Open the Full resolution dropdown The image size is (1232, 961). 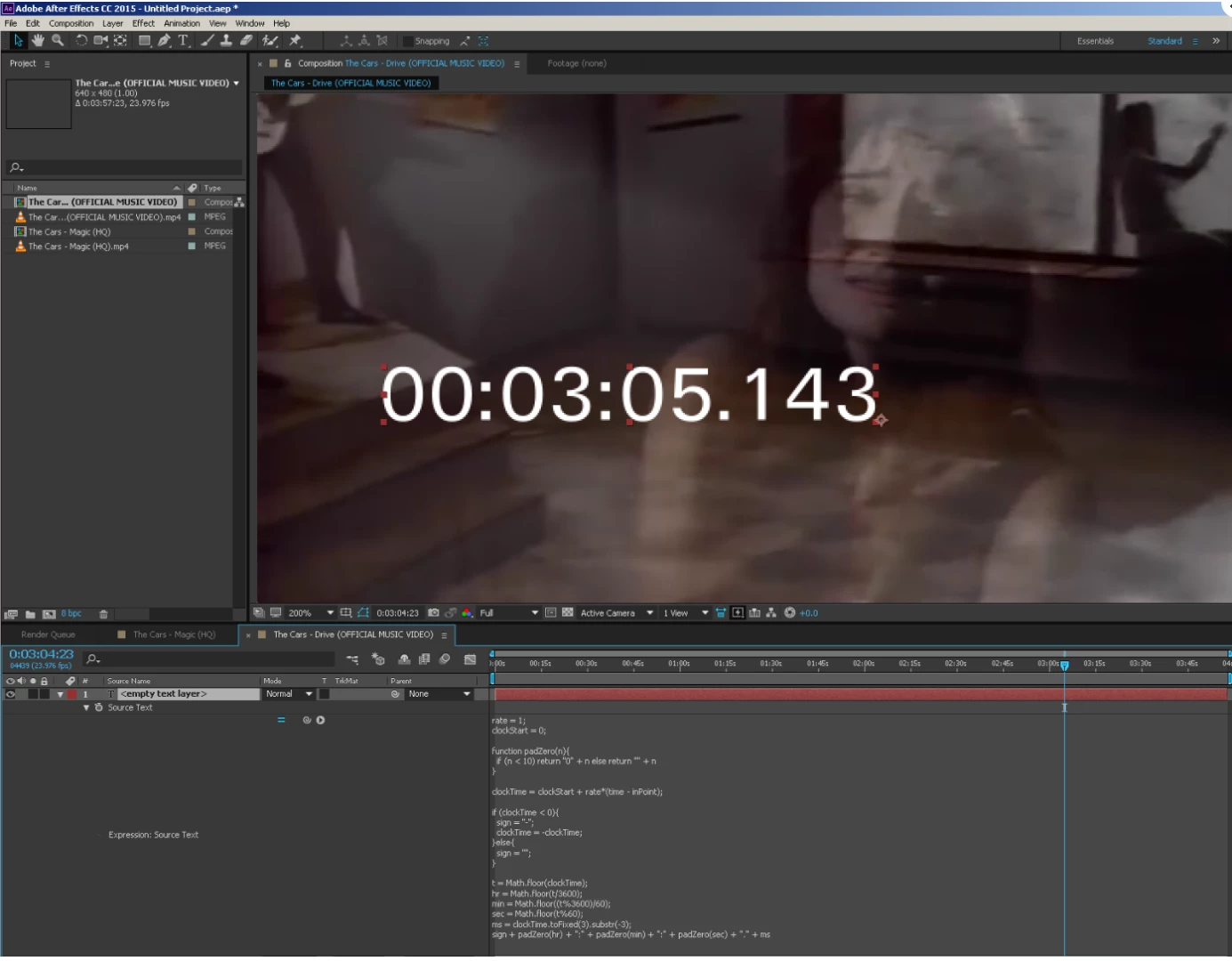[x=509, y=613]
